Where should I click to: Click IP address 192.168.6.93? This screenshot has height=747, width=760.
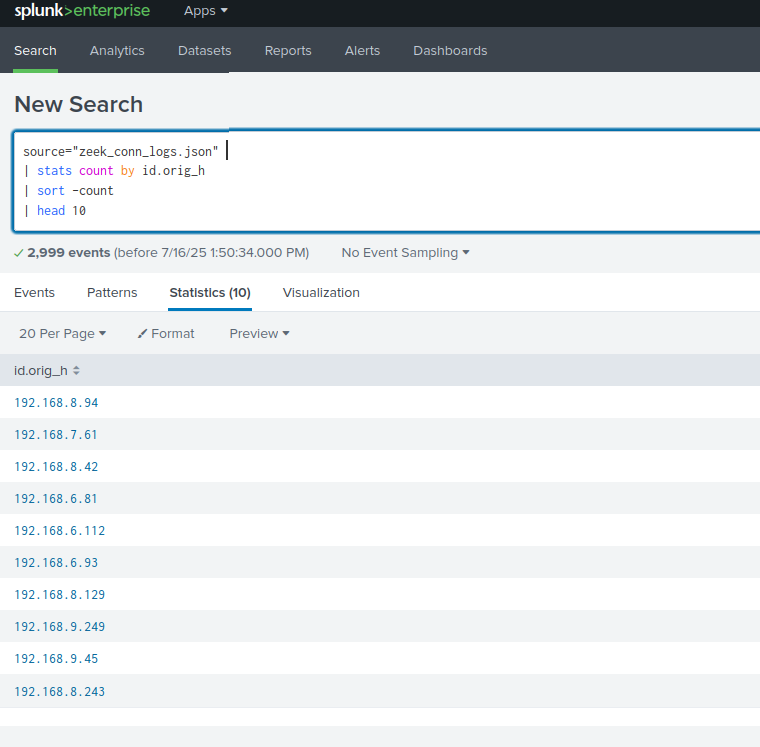(x=56, y=563)
